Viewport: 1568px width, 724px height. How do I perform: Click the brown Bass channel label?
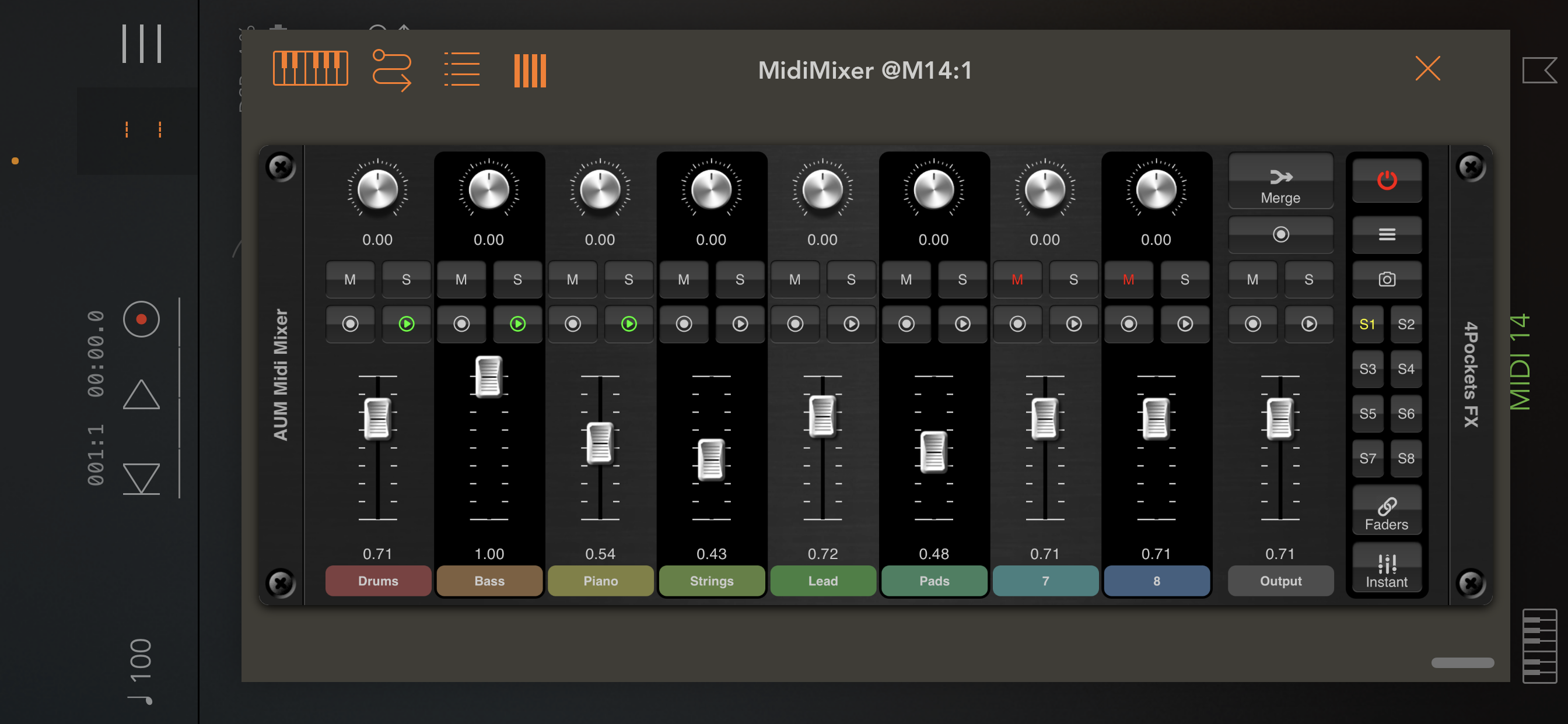click(x=489, y=581)
